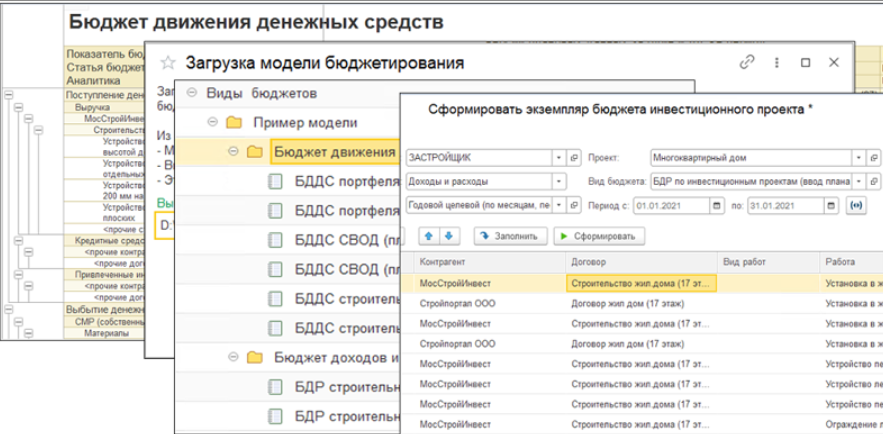
Task: Click Аналитика header in the report
Action: click(105, 80)
